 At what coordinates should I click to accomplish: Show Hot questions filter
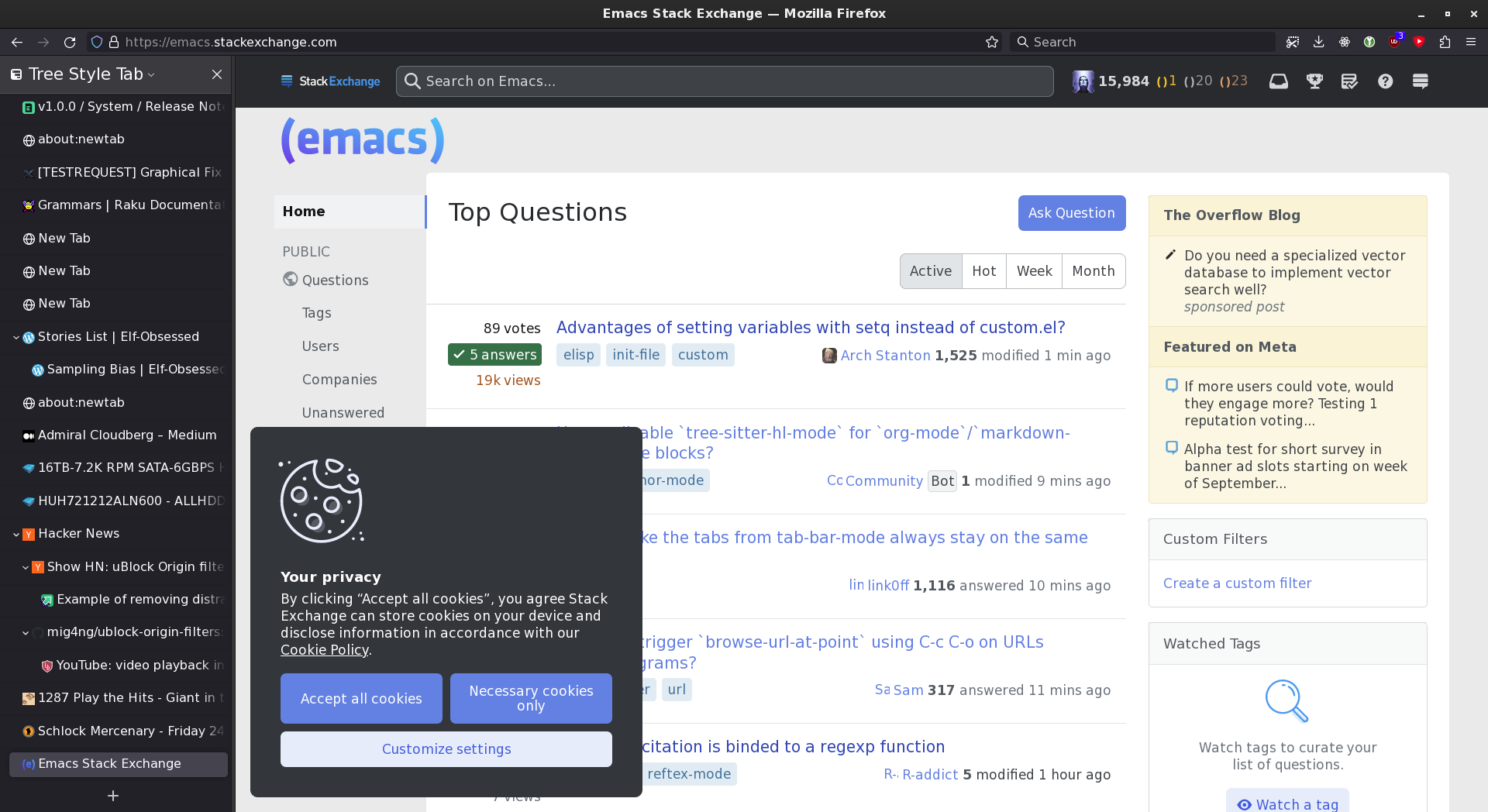pyautogui.click(x=984, y=271)
